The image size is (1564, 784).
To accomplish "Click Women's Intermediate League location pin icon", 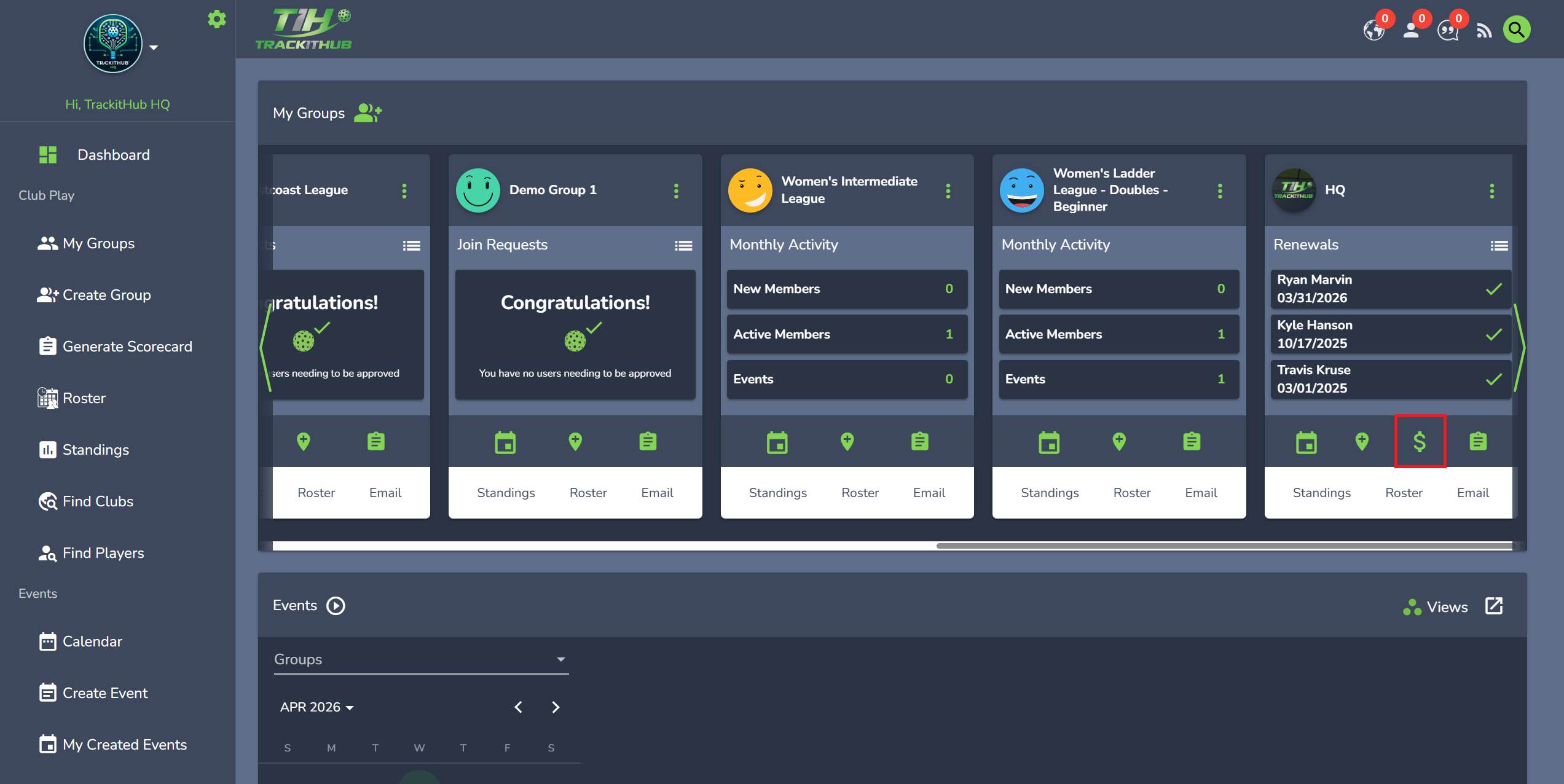I will tap(847, 442).
